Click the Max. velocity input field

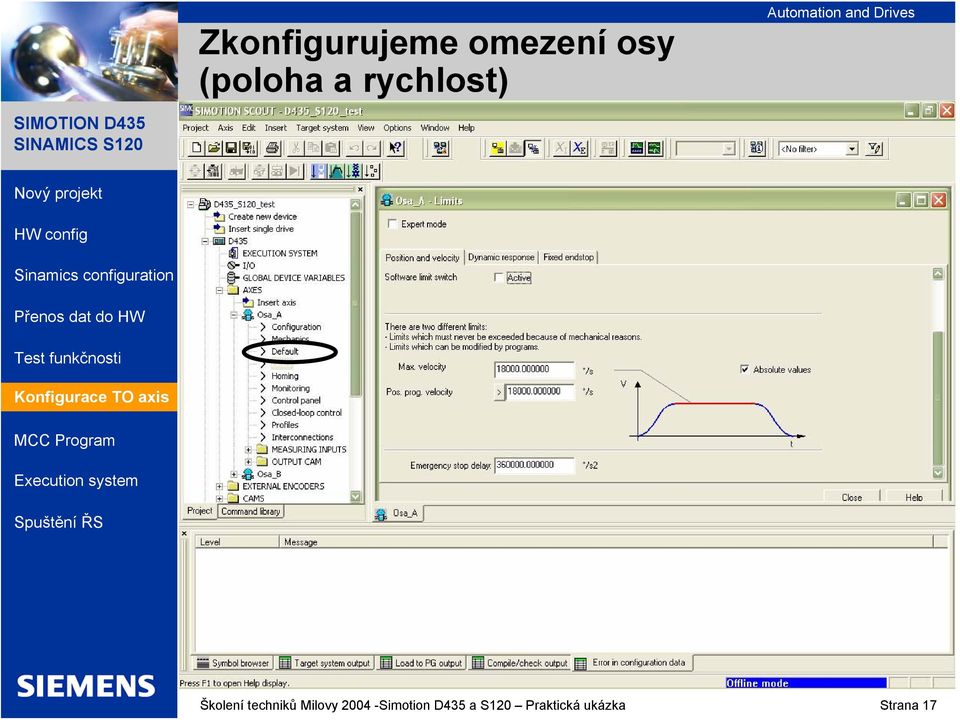[x=534, y=369]
